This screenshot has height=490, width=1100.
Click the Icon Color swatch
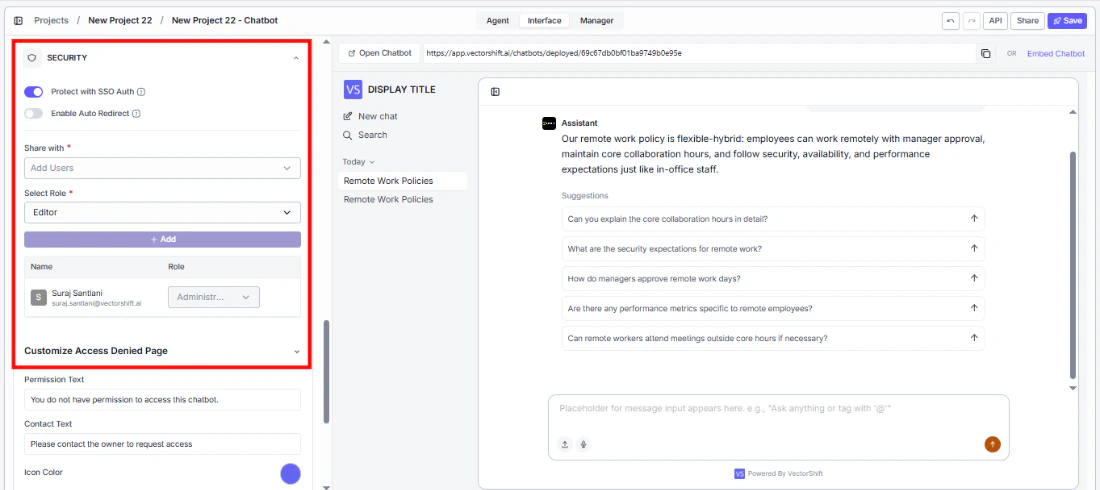pos(290,474)
